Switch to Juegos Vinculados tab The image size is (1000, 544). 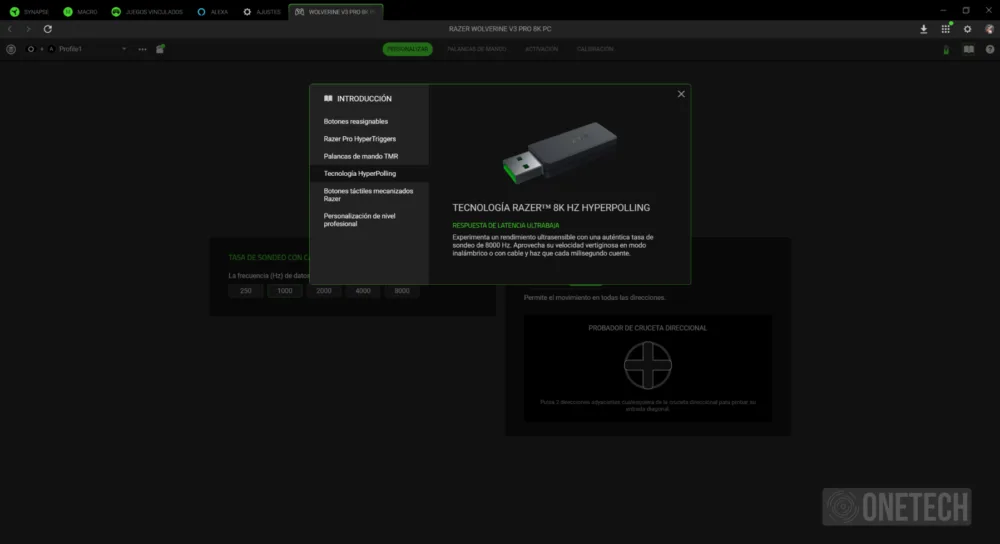(147, 11)
